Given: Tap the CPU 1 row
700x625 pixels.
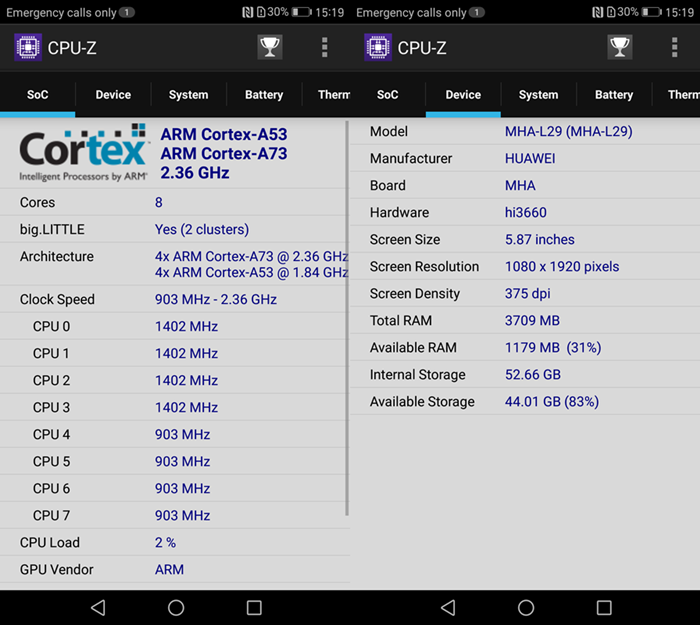Looking at the screenshot, I should click(x=174, y=353).
